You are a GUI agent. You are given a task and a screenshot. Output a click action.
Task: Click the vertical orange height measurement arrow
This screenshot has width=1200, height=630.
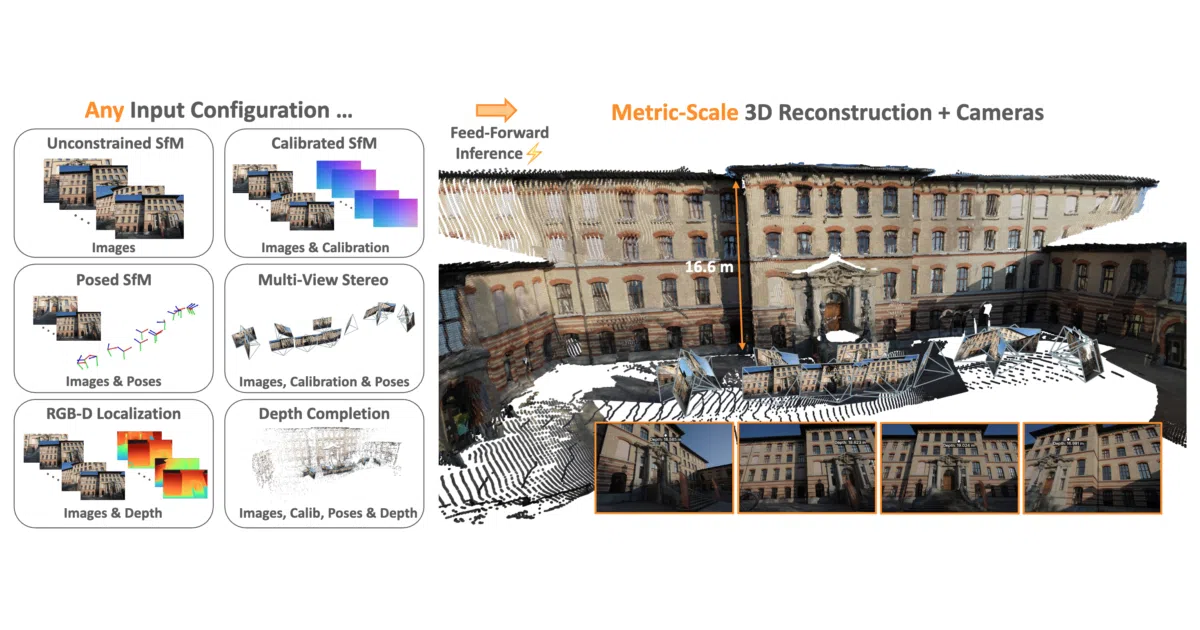tap(739, 265)
